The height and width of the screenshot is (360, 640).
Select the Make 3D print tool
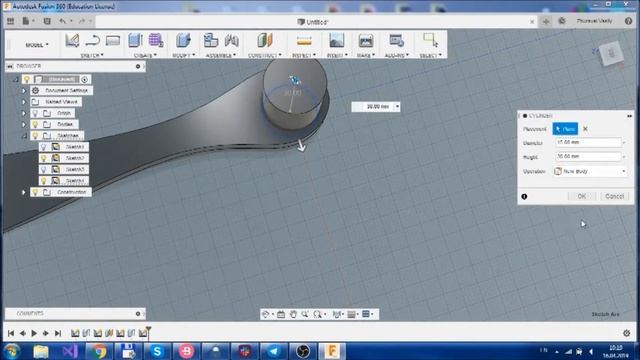click(x=366, y=40)
